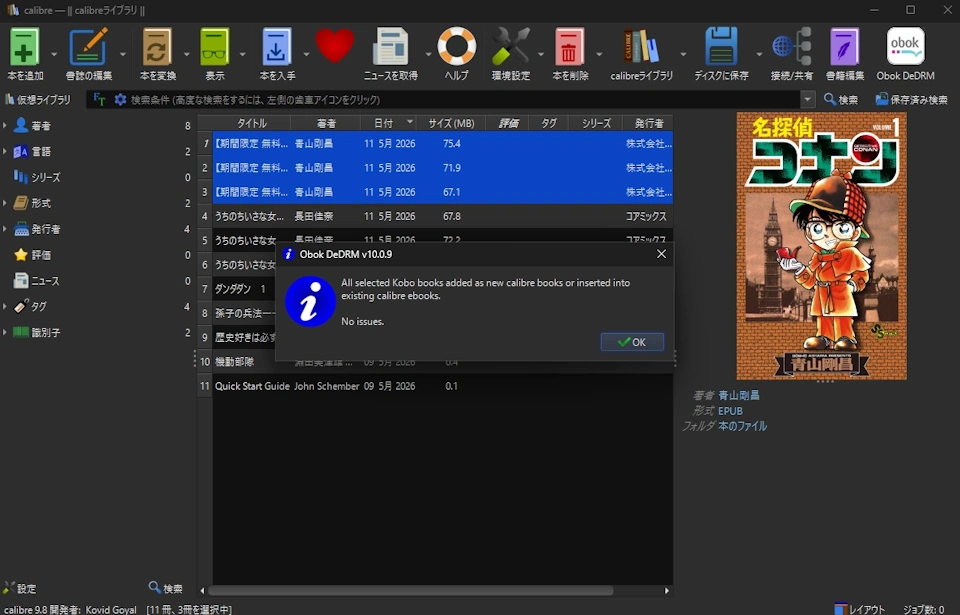The height and width of the screenshot is (615, 960).
Task: Sort by 発行者 column header
Action: click(x=648, y=123)
